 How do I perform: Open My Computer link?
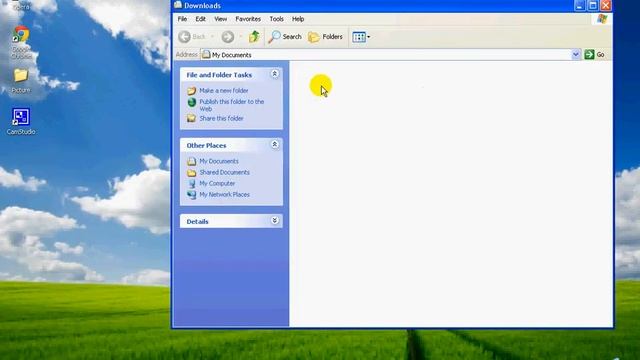tap(217, 183)
